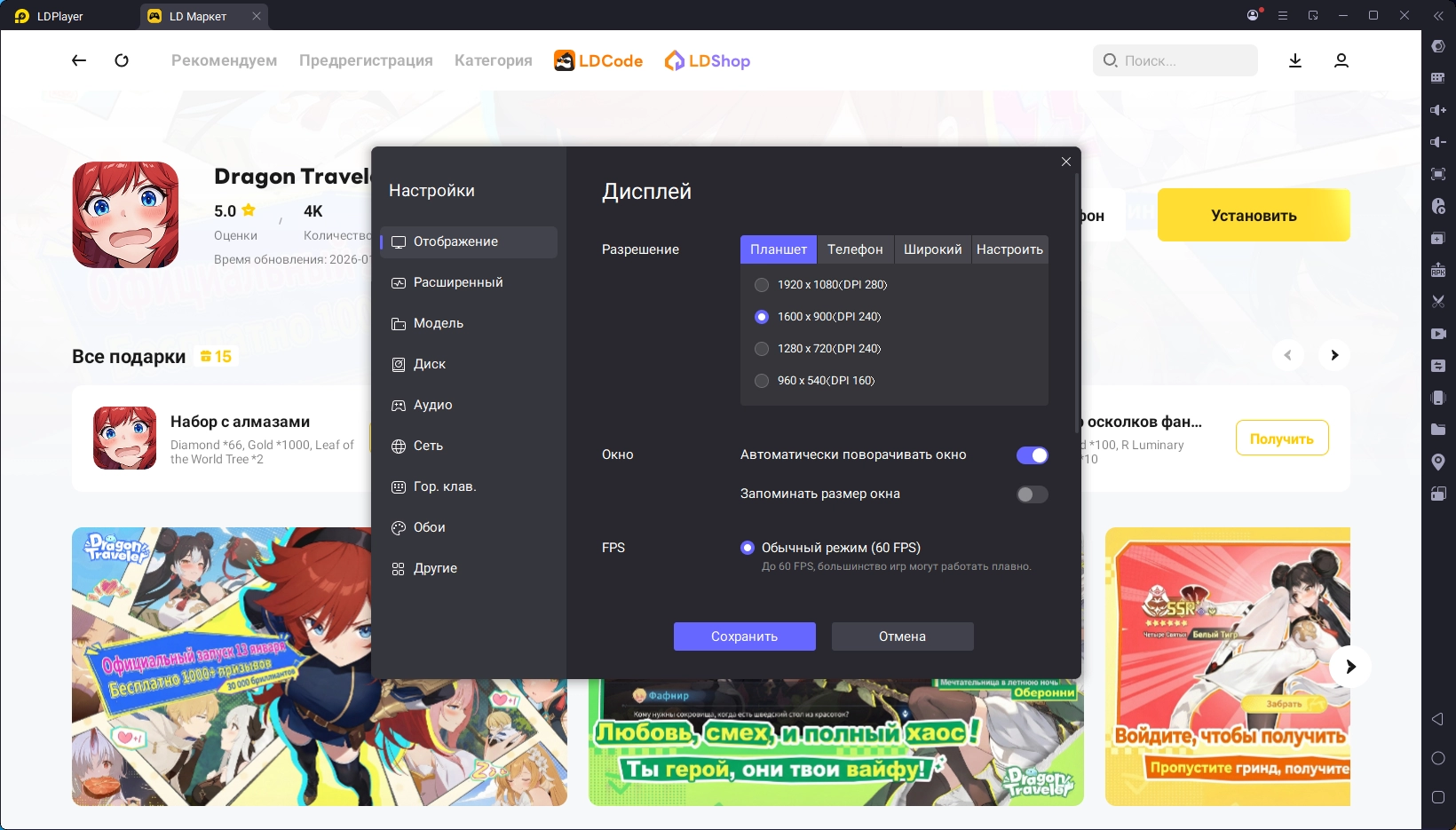Open the hamburger menu in the title bar

(x=1283, y=15)
